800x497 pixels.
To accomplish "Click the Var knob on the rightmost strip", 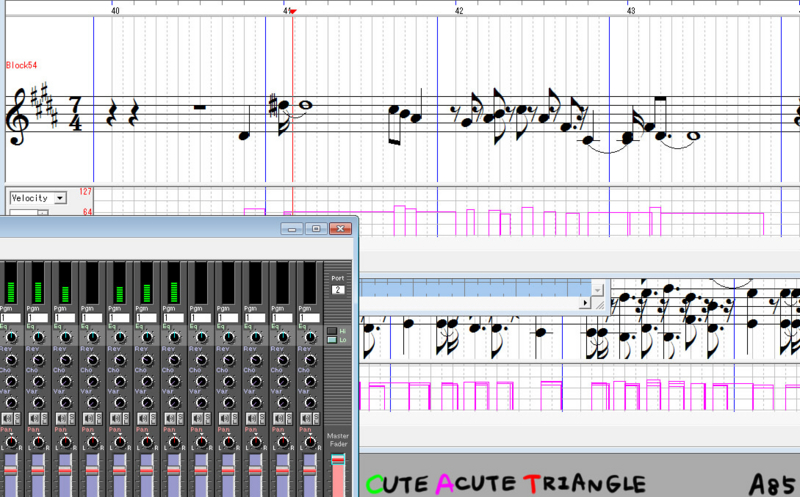I will point(310,403).
